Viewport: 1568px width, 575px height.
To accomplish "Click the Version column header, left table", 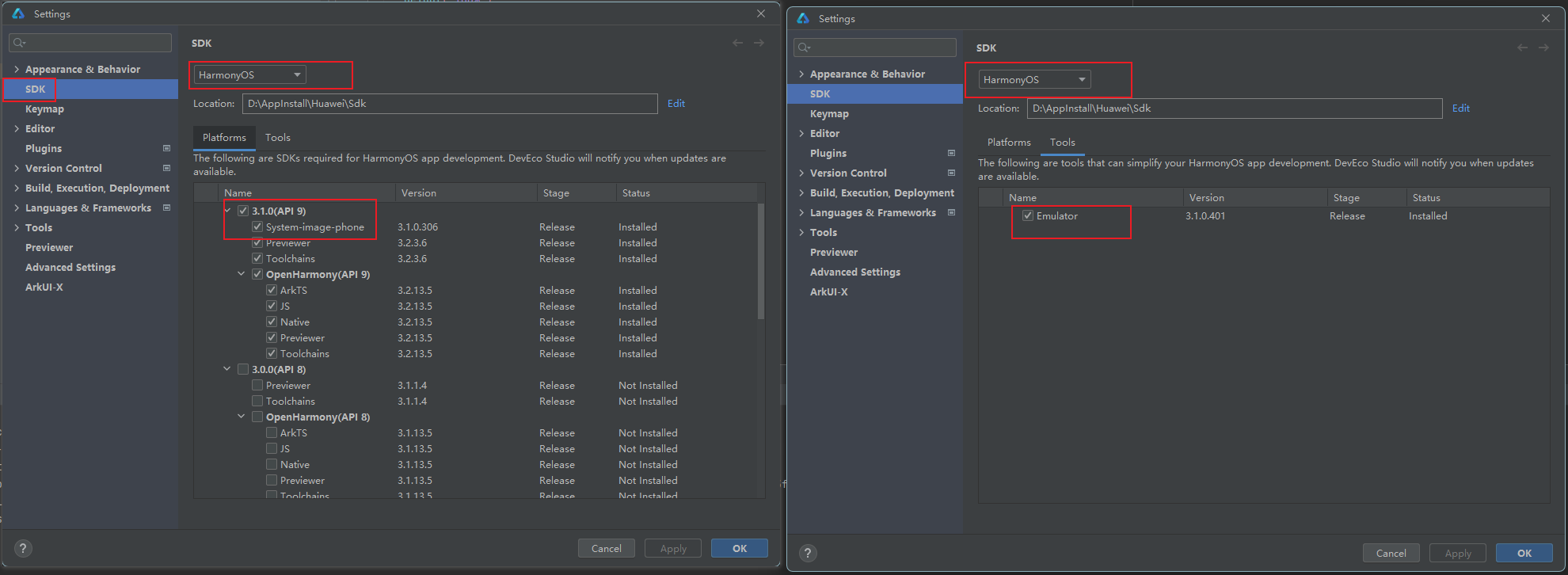I will [x=466, y=192].
